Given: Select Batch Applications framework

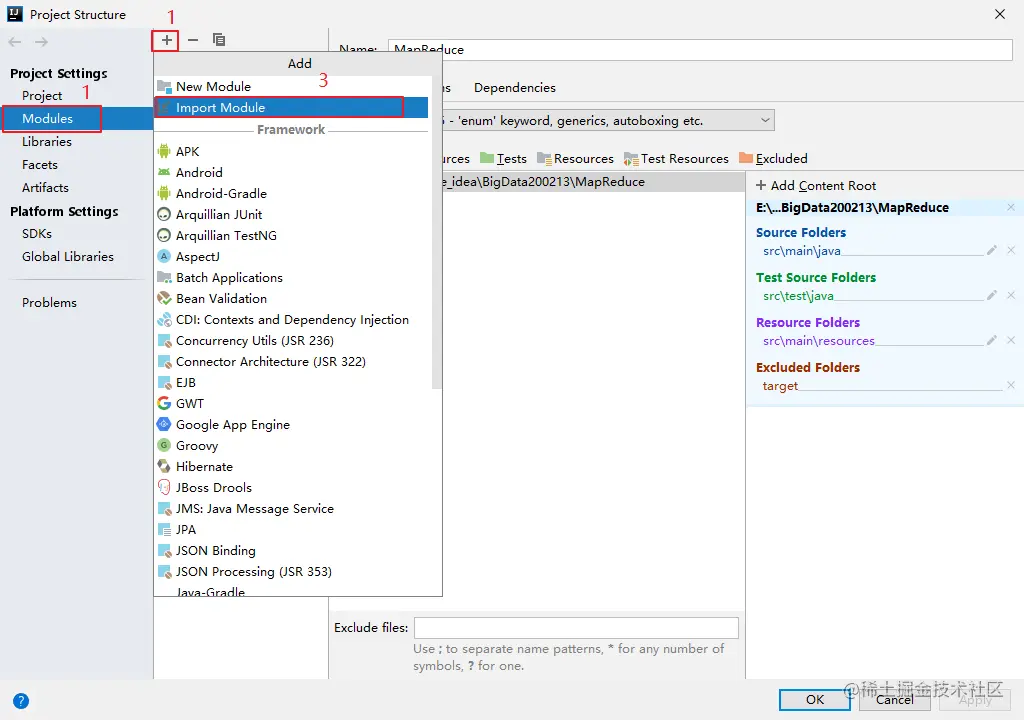Looking at the screenshot, I should coord(293,277).
